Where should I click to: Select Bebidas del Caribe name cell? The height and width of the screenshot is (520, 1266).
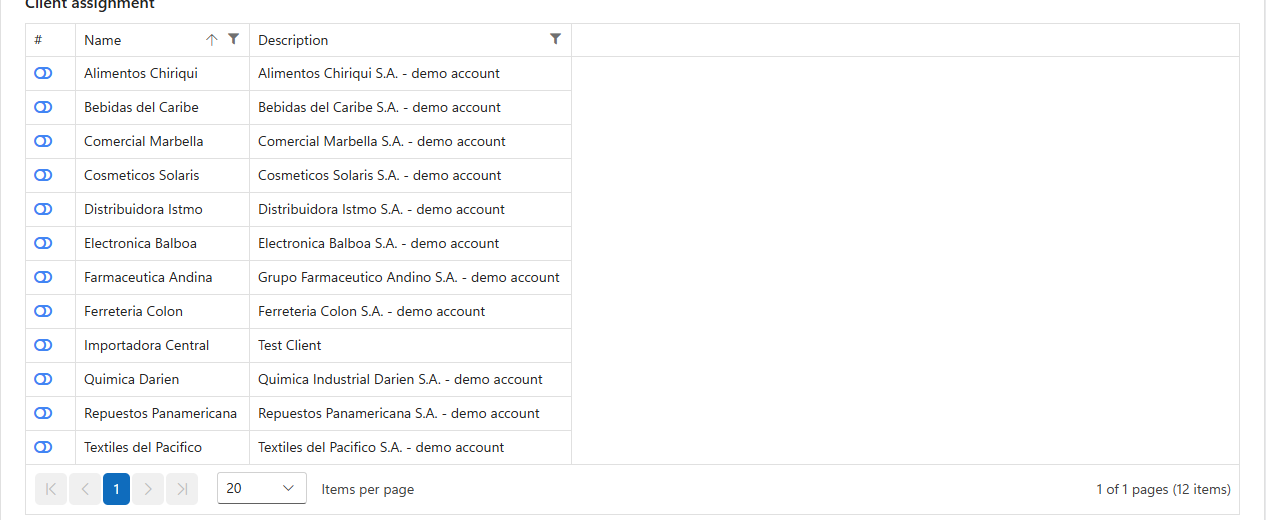click(x=163, y=107)
